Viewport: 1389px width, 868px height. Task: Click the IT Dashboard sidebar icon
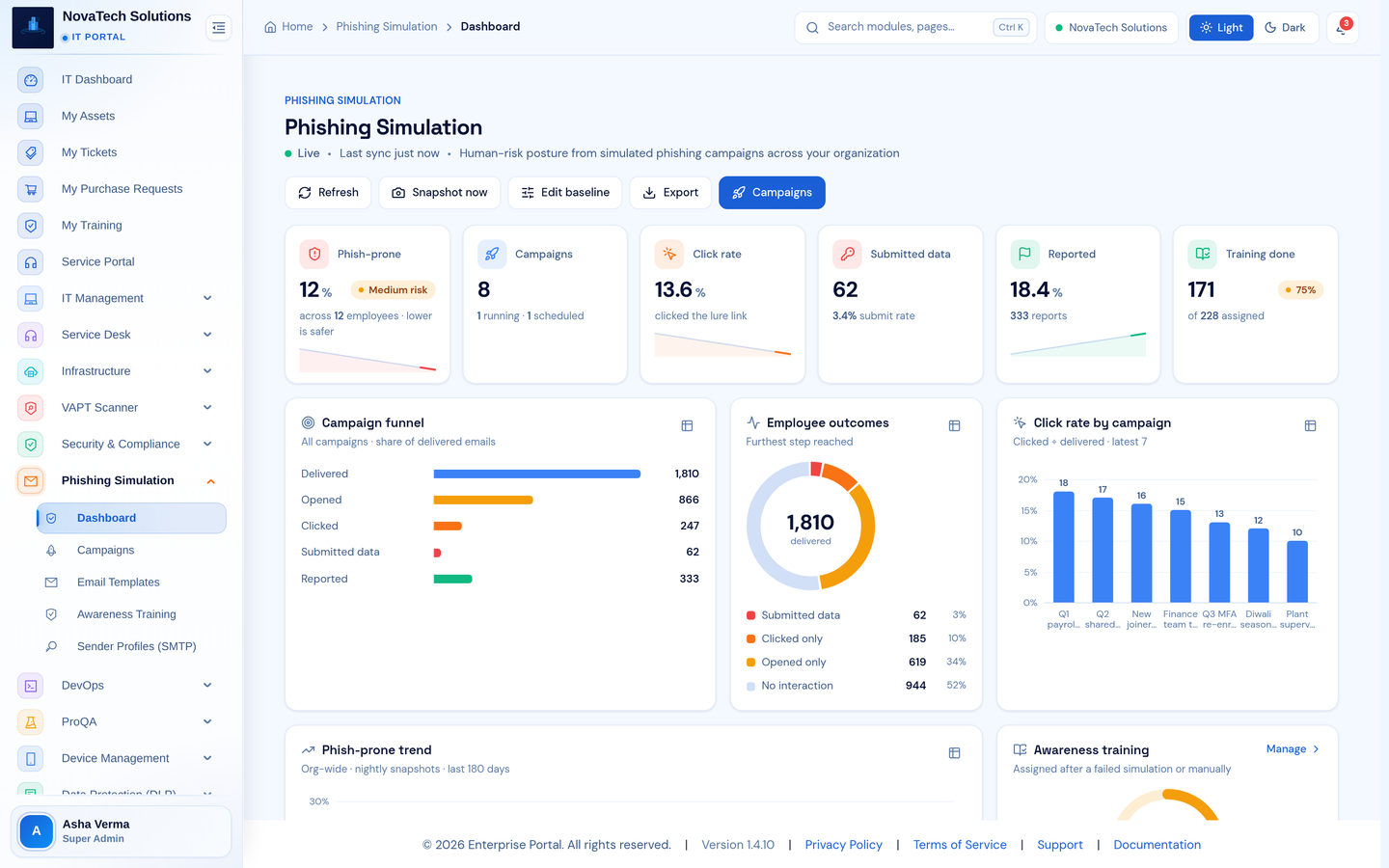(x=31, y=80)
